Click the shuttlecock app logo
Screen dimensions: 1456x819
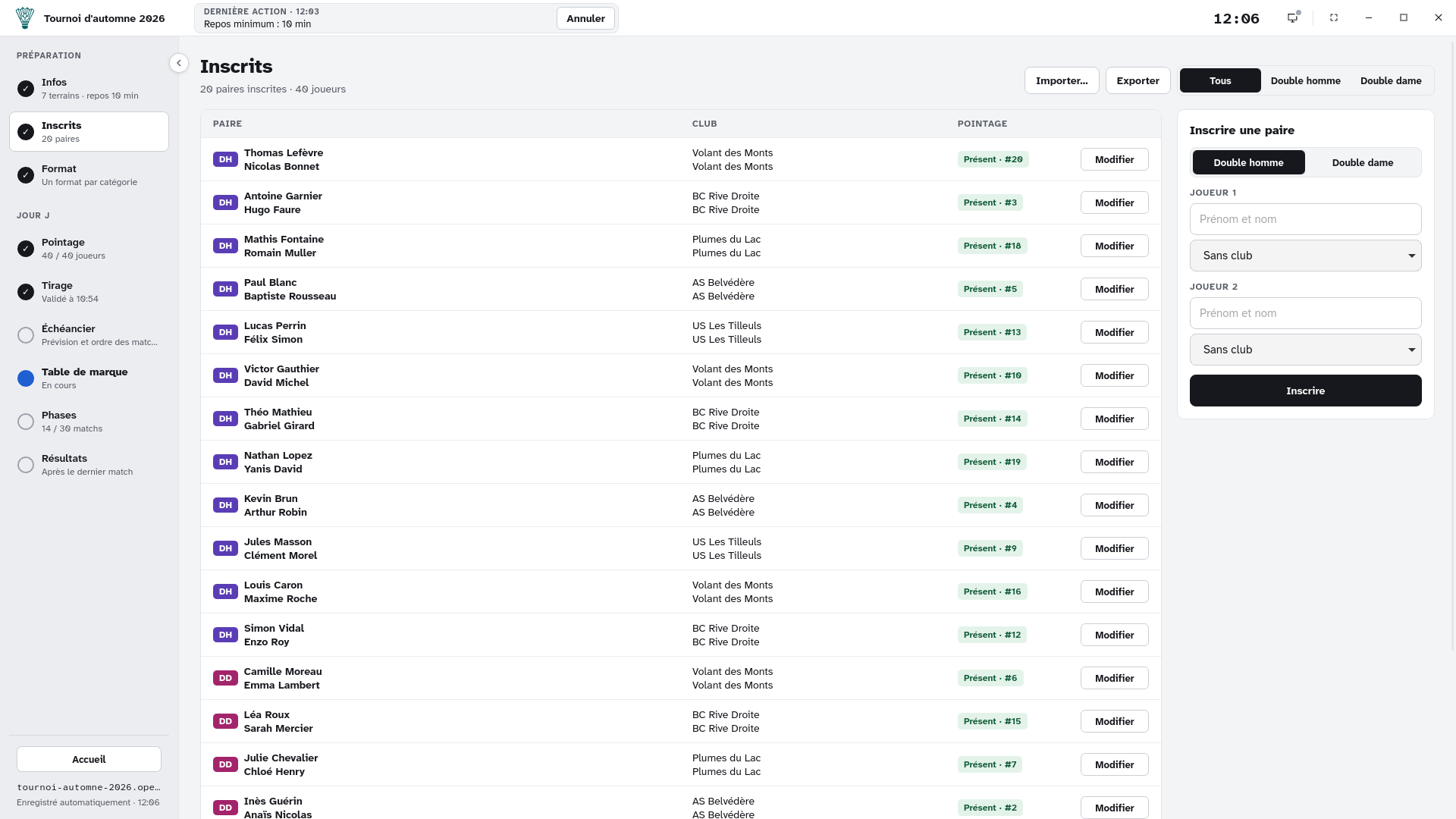pyautogui.click(x=25, y=18)
